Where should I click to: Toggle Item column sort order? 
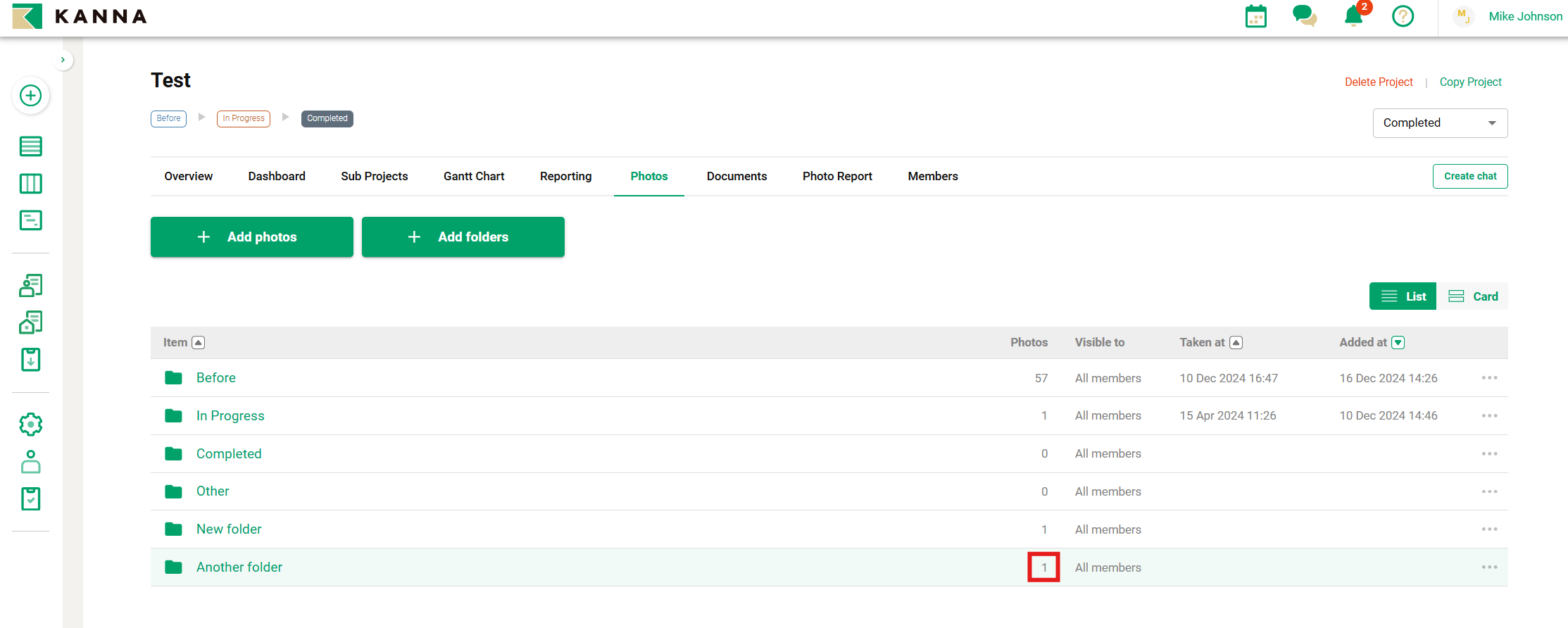point(199,343)
